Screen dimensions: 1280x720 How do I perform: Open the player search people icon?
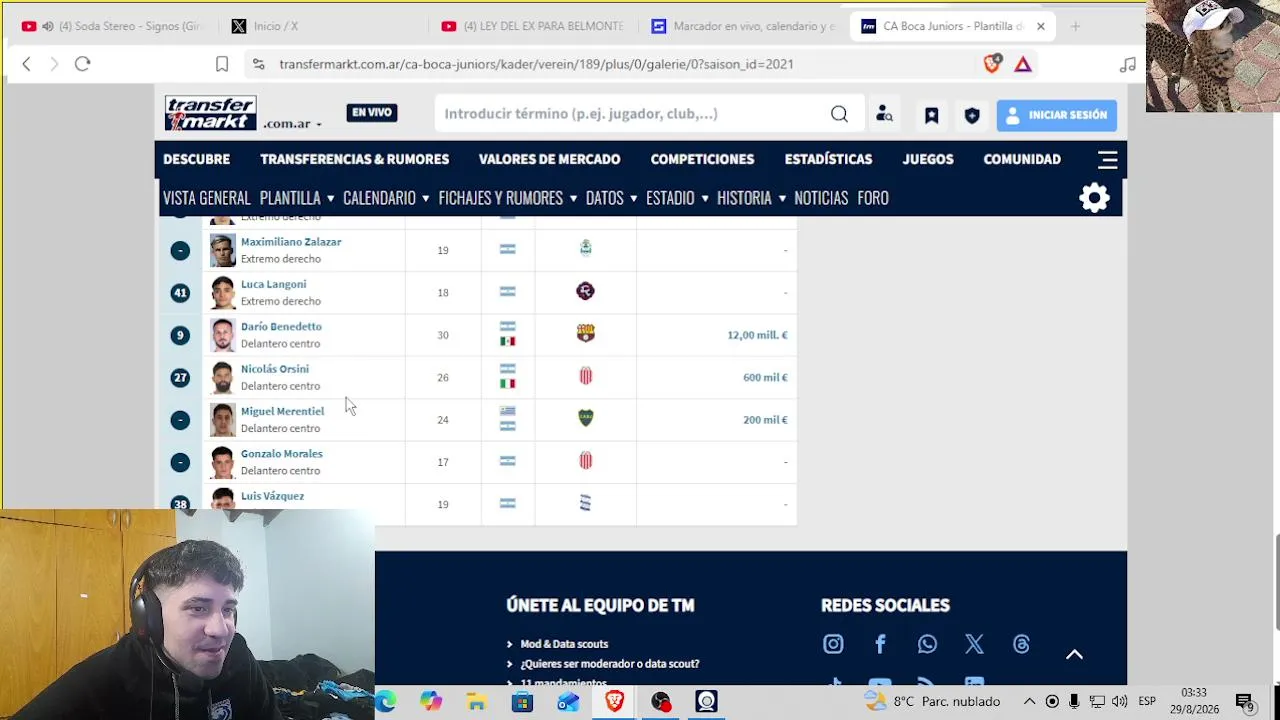point(884,114)
